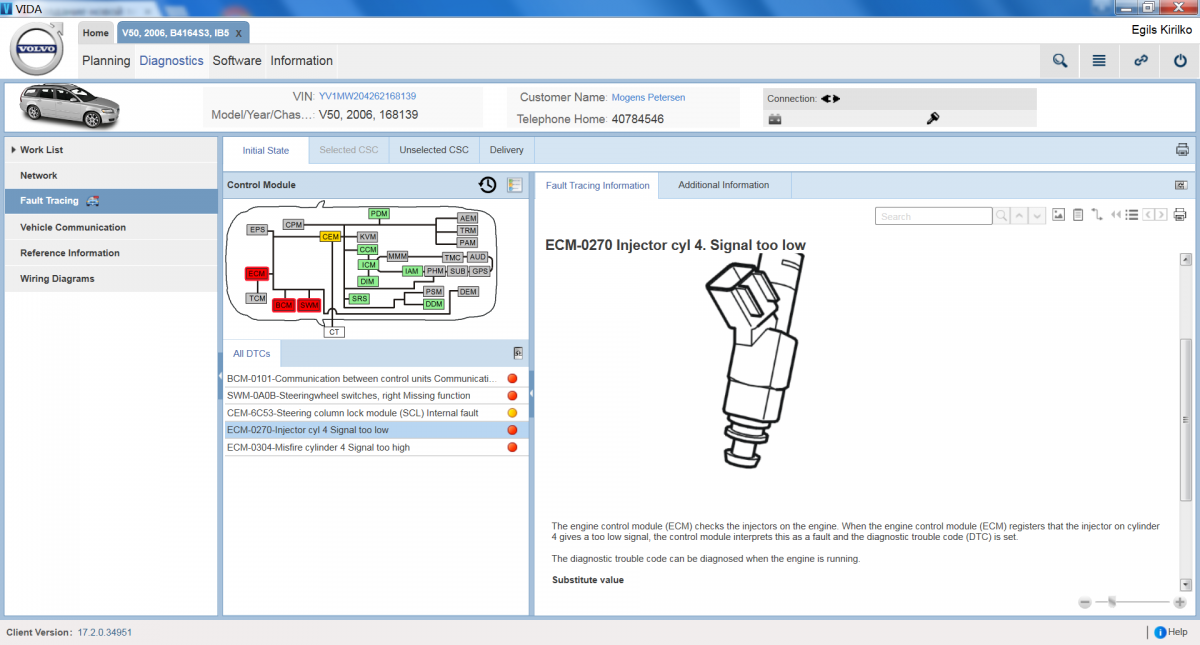Open the list menu icon in header

coord(1099,61)
